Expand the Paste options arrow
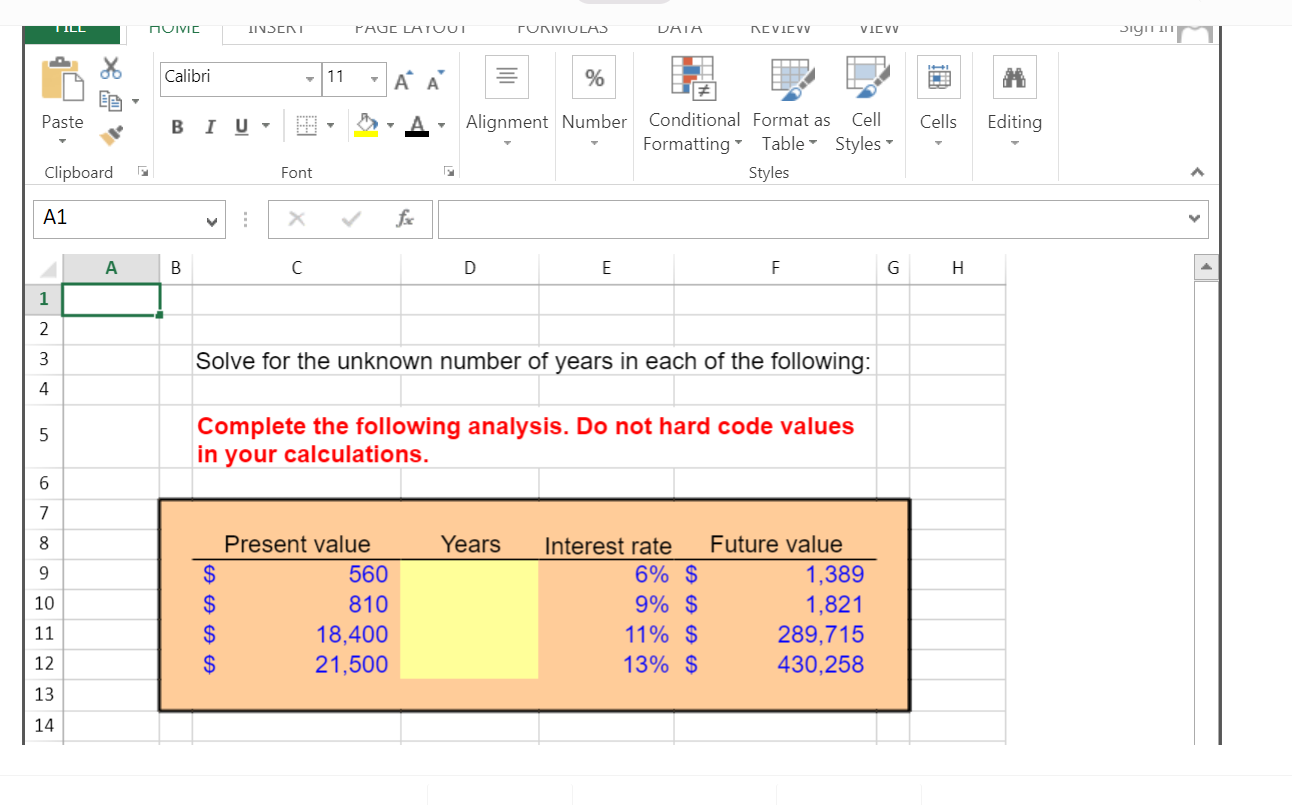Viewport: 1292px width, 805px height. tap(62, 143)
